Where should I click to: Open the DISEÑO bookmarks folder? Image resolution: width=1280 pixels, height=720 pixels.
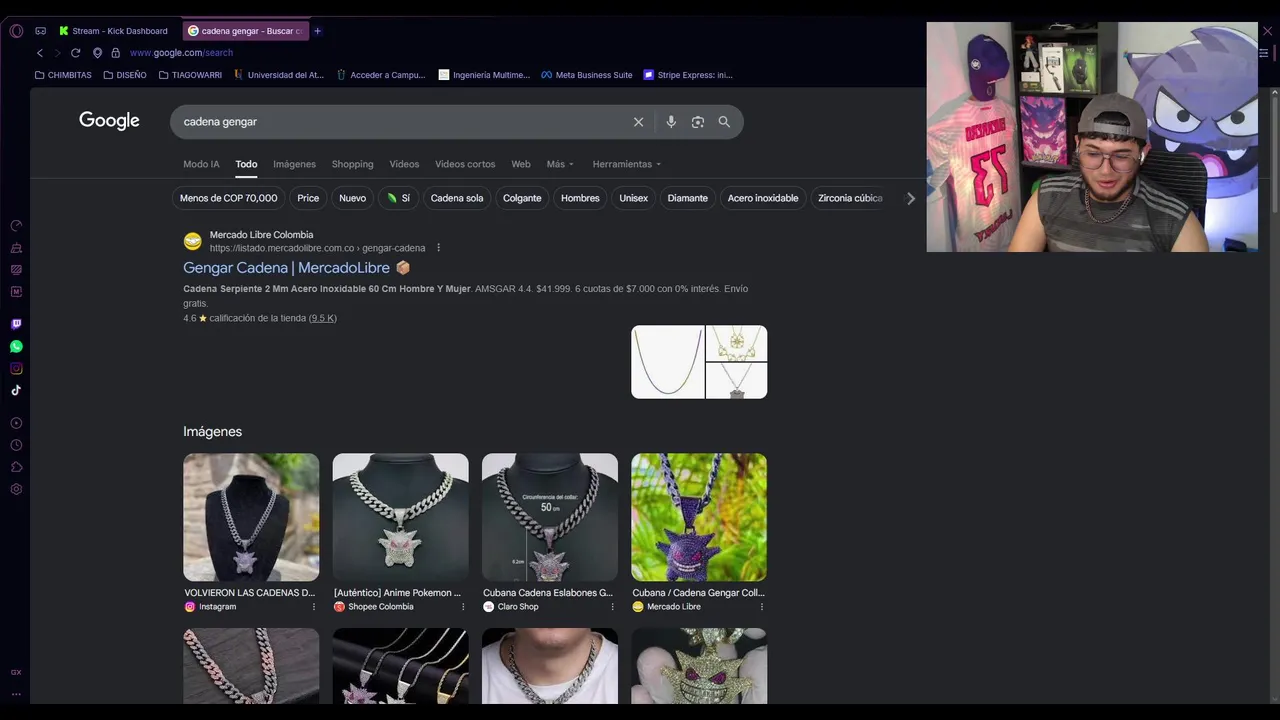pos(125,75)
